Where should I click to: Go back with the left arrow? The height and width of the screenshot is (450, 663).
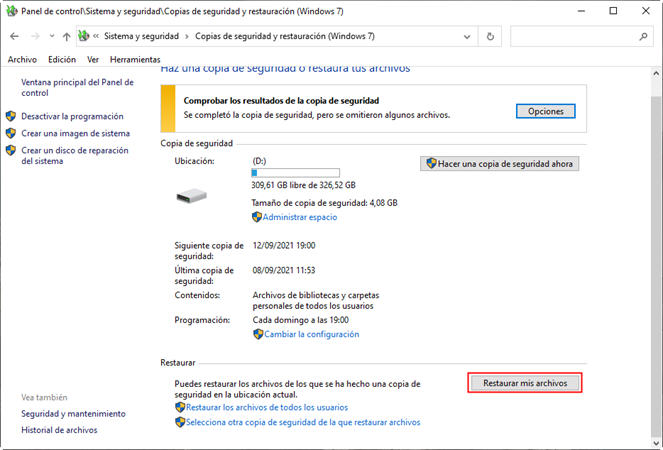[14, 37]
